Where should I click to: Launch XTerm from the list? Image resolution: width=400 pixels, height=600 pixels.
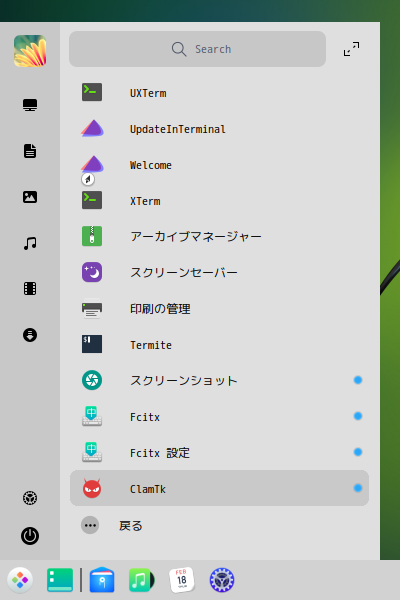pos(219,201)
